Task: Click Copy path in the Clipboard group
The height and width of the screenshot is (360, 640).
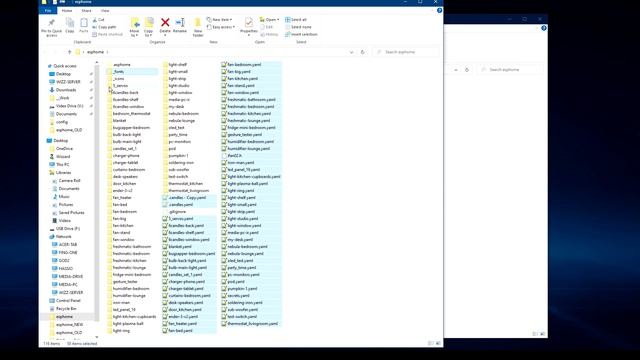Action: pos(104,27)
